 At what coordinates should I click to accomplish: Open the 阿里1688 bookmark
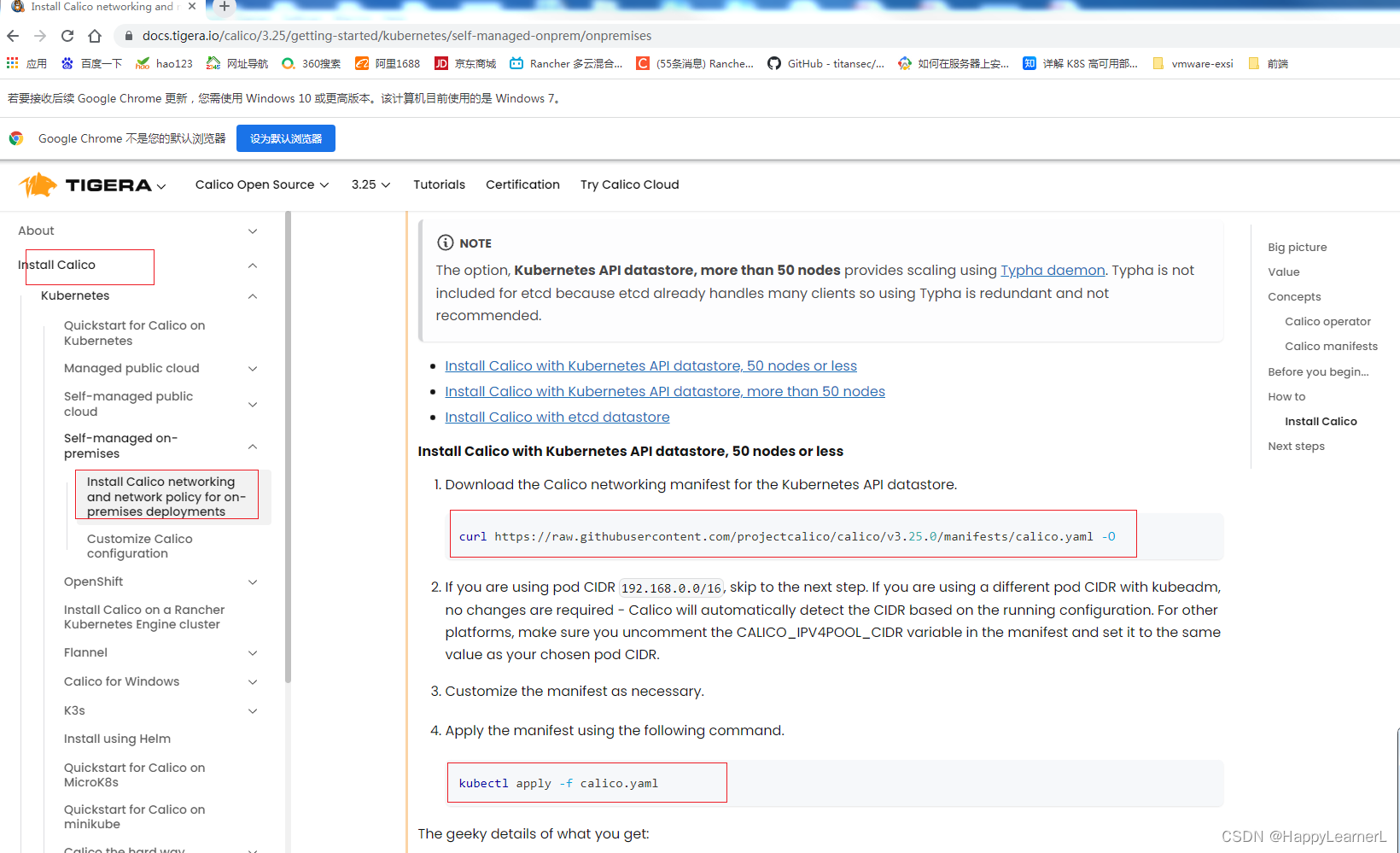(388, 63)
